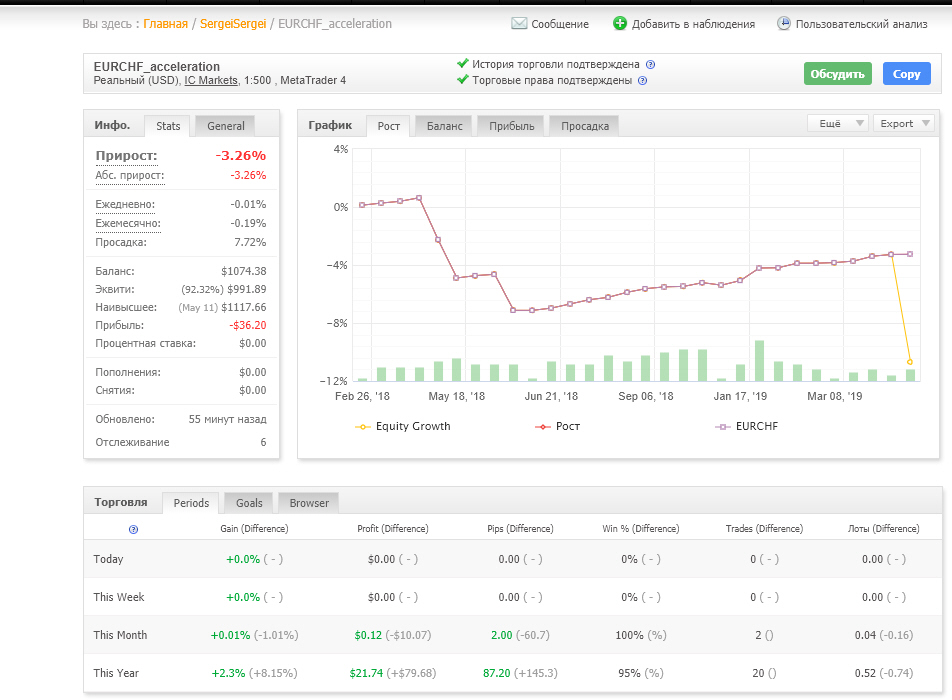Switch to the General tab
Screen dimensions: 952x700
tap(226, 126)
